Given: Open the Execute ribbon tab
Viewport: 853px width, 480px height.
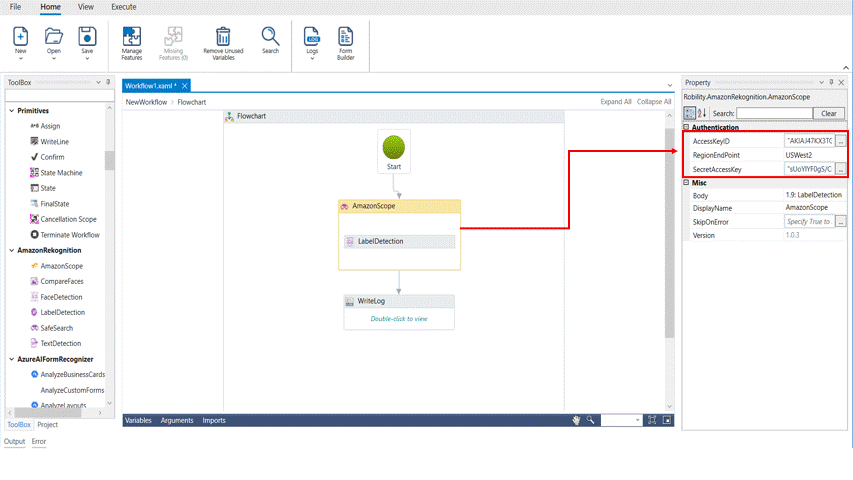Looking at the screenshot, I should click(124, 7).
